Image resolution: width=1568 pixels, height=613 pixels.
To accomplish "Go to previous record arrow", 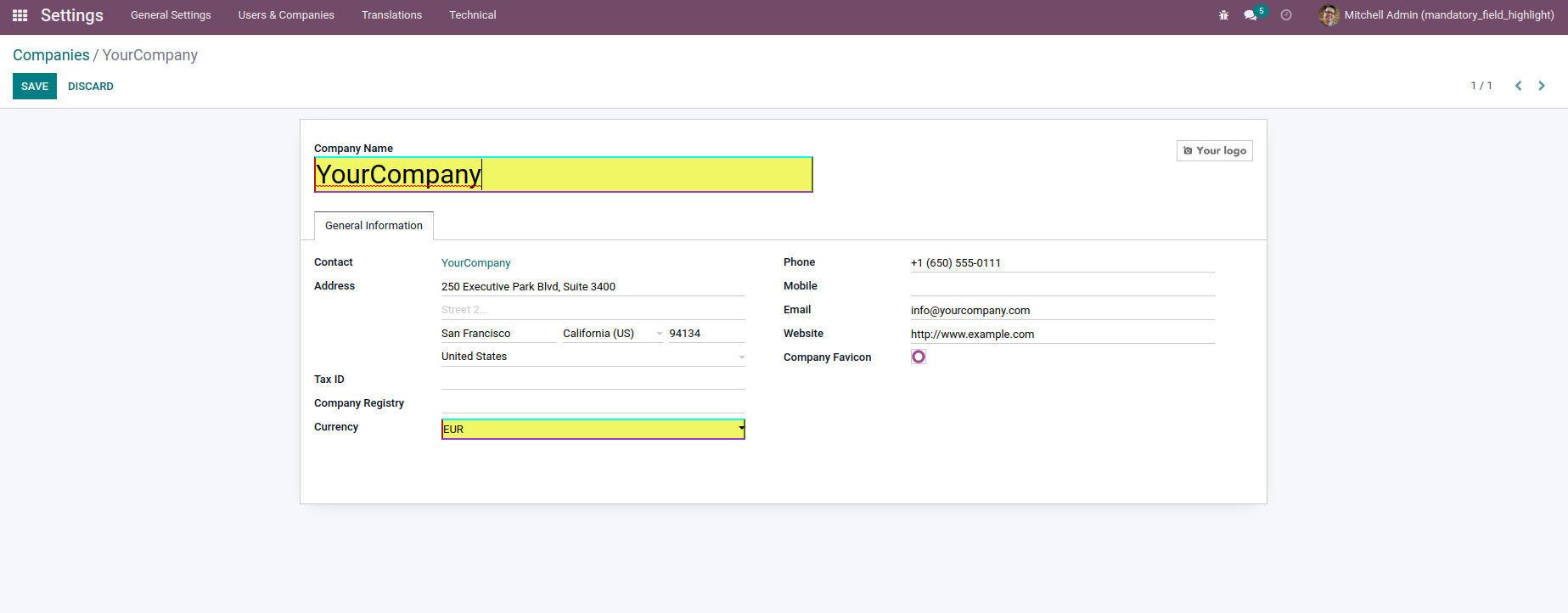I will pyautogui.click(x=1518, y=86).
